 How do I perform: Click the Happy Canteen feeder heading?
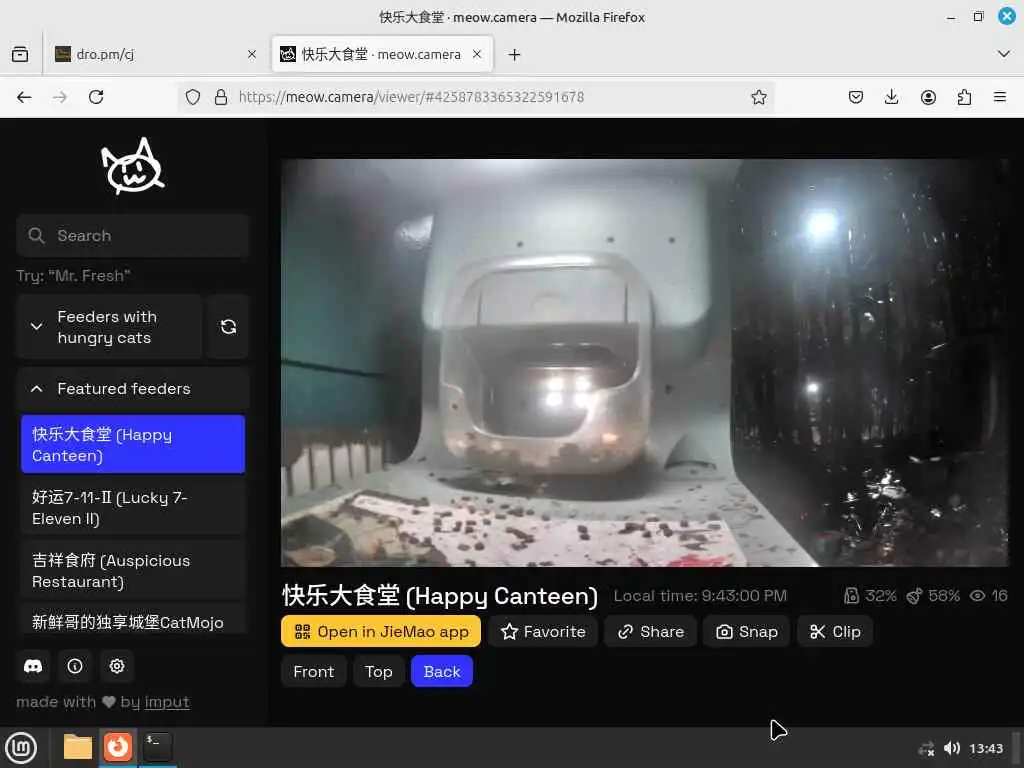pyautogui.click(x=440, y=596)
